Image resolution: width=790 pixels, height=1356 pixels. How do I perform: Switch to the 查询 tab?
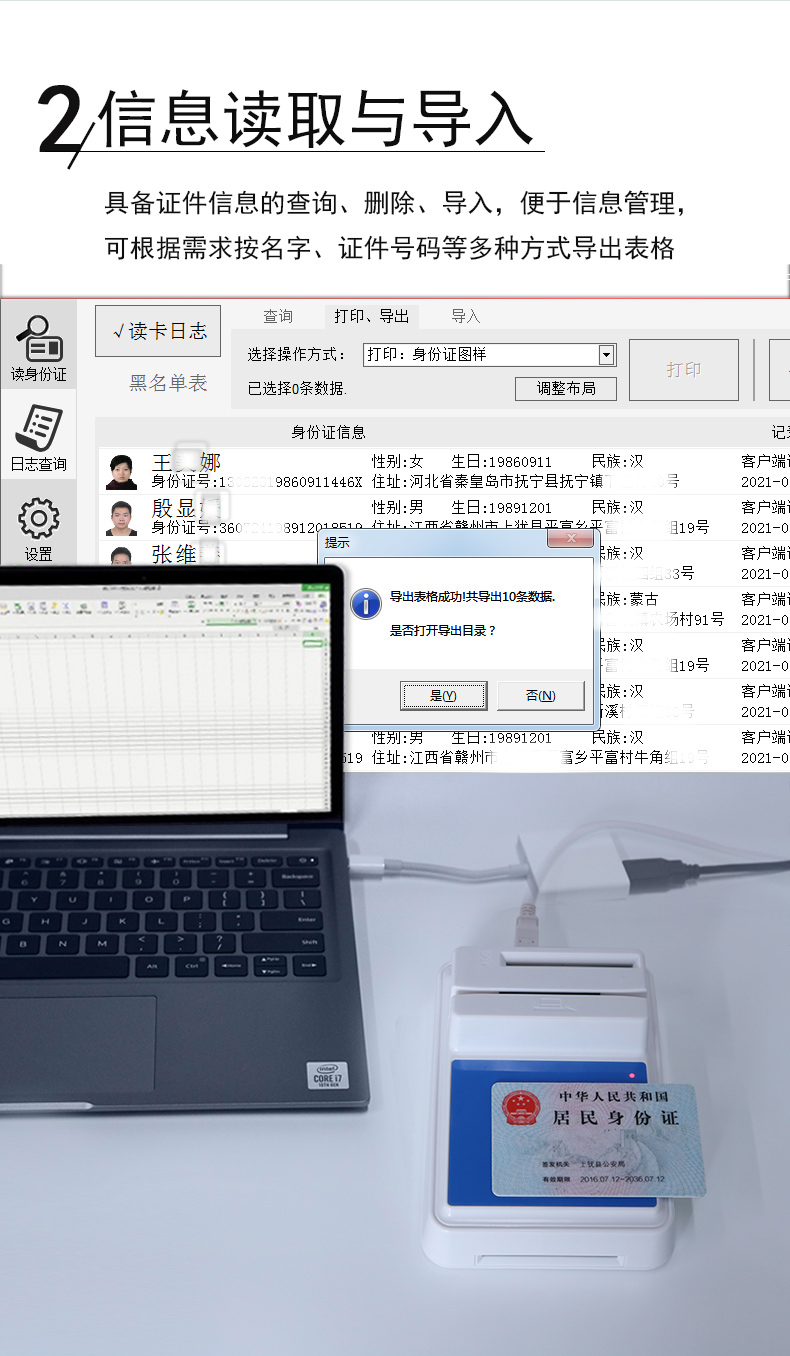(278, 317)
